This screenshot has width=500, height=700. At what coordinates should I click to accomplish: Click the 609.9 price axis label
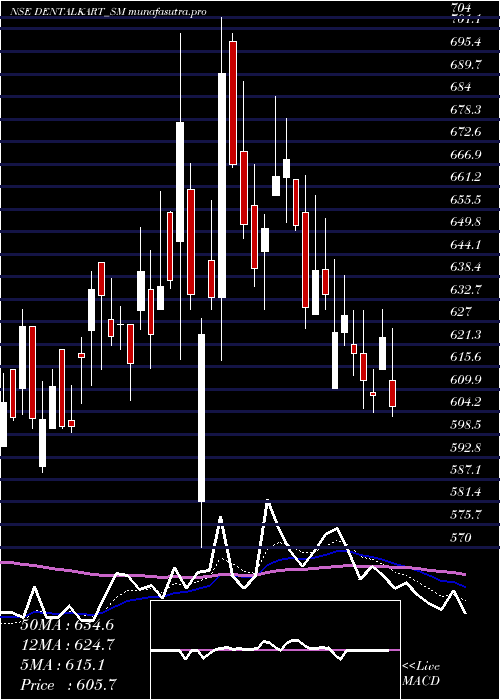tap(466, 379)
